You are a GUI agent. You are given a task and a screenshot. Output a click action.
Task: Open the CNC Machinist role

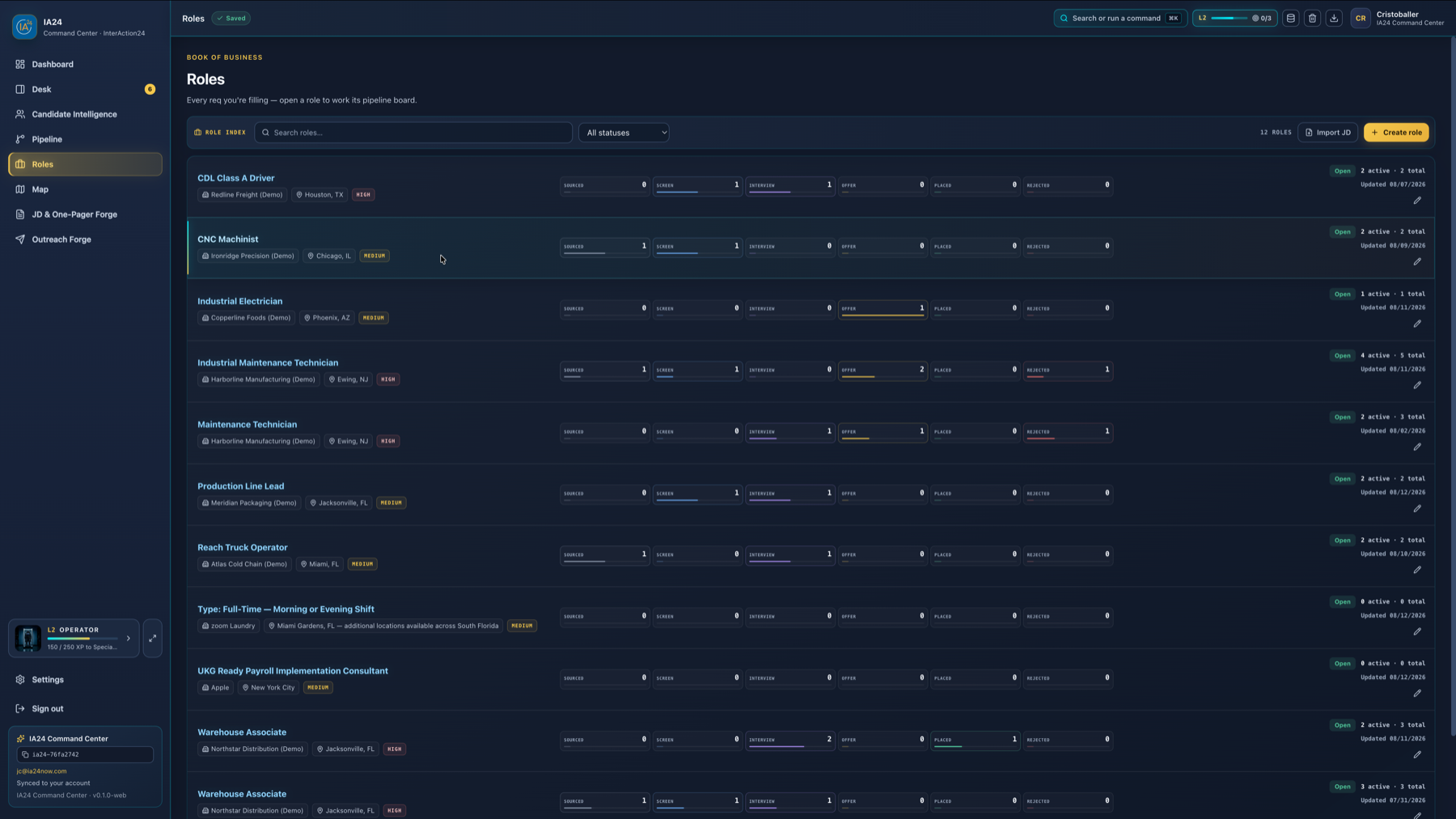point(228,240)
